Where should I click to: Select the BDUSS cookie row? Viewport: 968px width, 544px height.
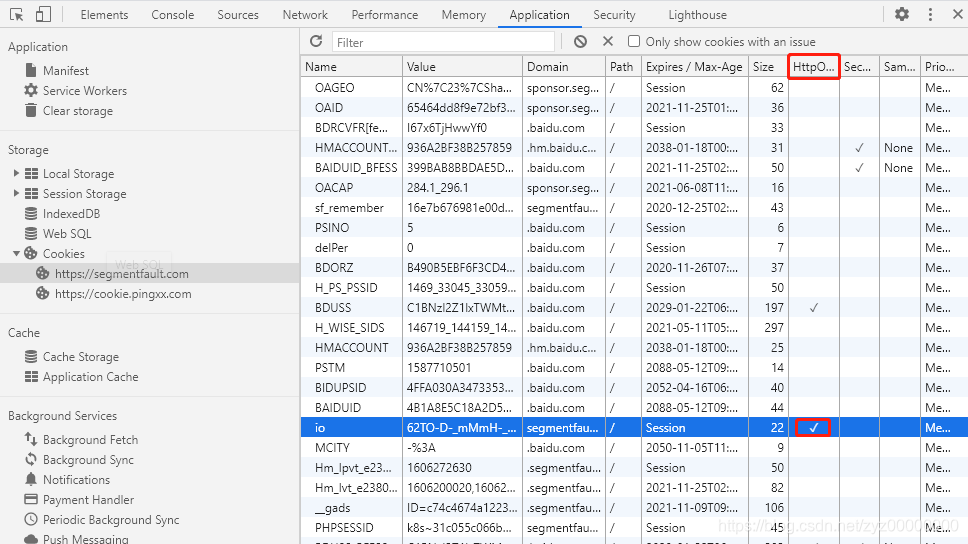point(634,308)
